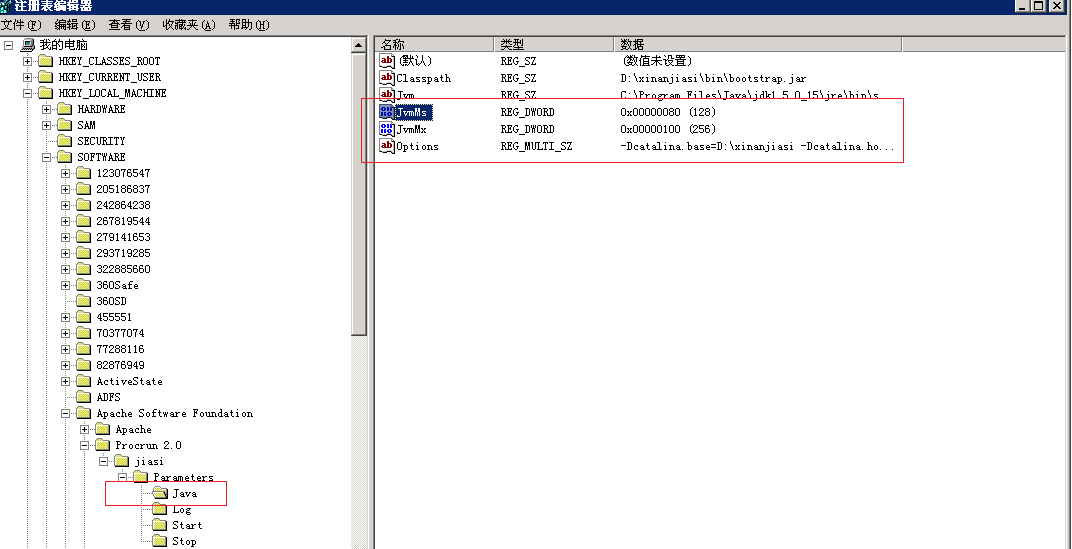Select the 279141653 key
The image size is (1072, 549).
(123, 237)
